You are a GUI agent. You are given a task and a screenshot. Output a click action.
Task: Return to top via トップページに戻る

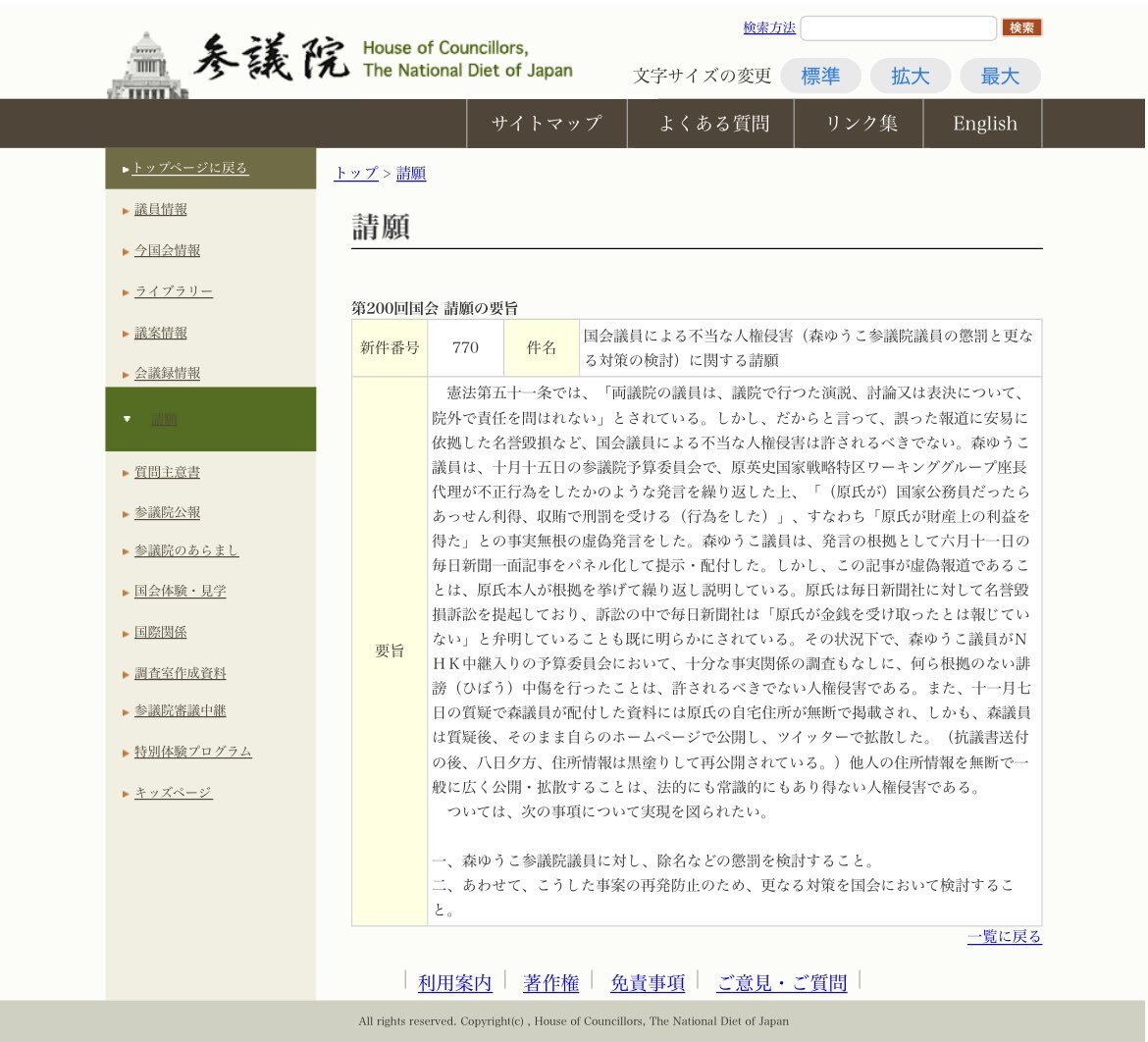click(x=190, y=168)
